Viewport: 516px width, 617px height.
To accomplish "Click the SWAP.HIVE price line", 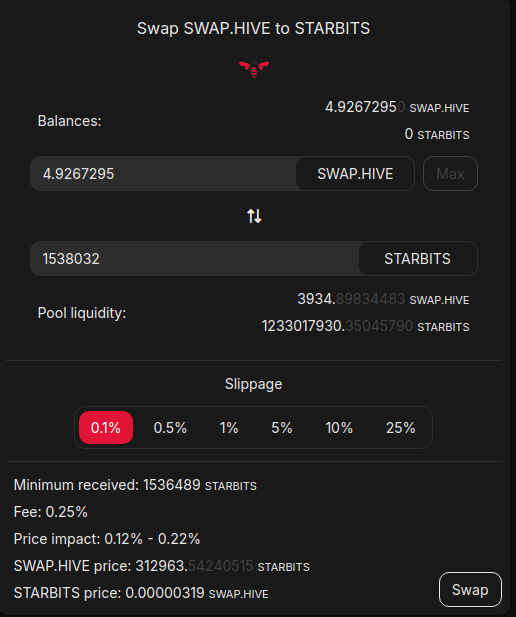I will 162,566.
